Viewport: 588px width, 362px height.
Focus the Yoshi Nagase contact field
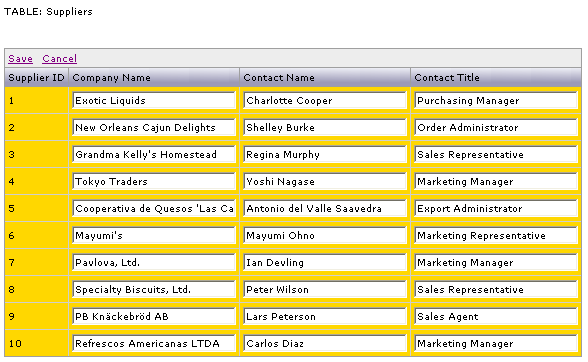325,182
